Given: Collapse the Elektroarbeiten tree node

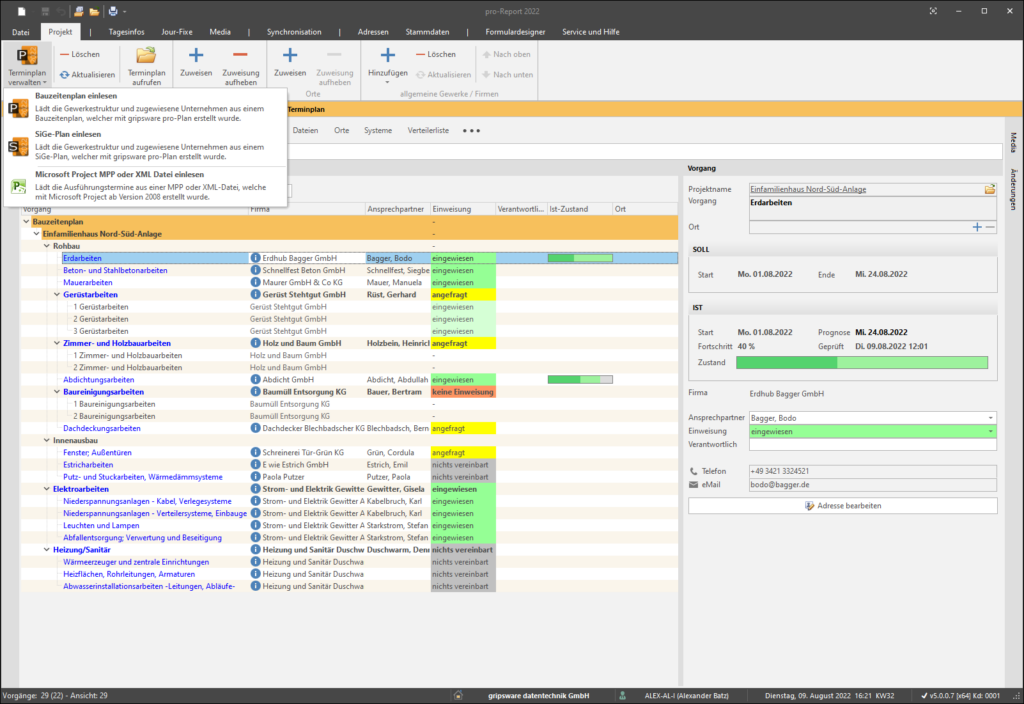Looking at the screenshot, I should pos(46,489).
